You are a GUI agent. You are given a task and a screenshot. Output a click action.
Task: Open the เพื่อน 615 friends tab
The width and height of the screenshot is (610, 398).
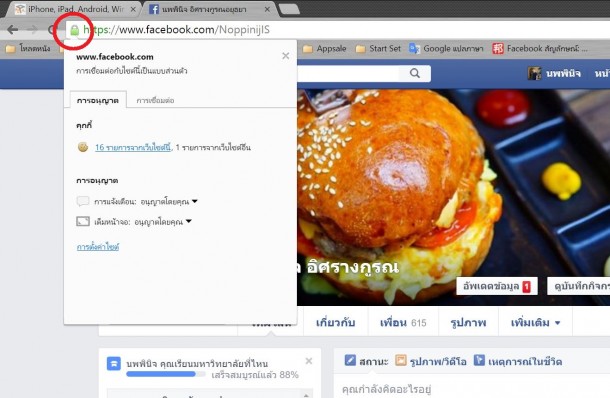coord(403,323)
